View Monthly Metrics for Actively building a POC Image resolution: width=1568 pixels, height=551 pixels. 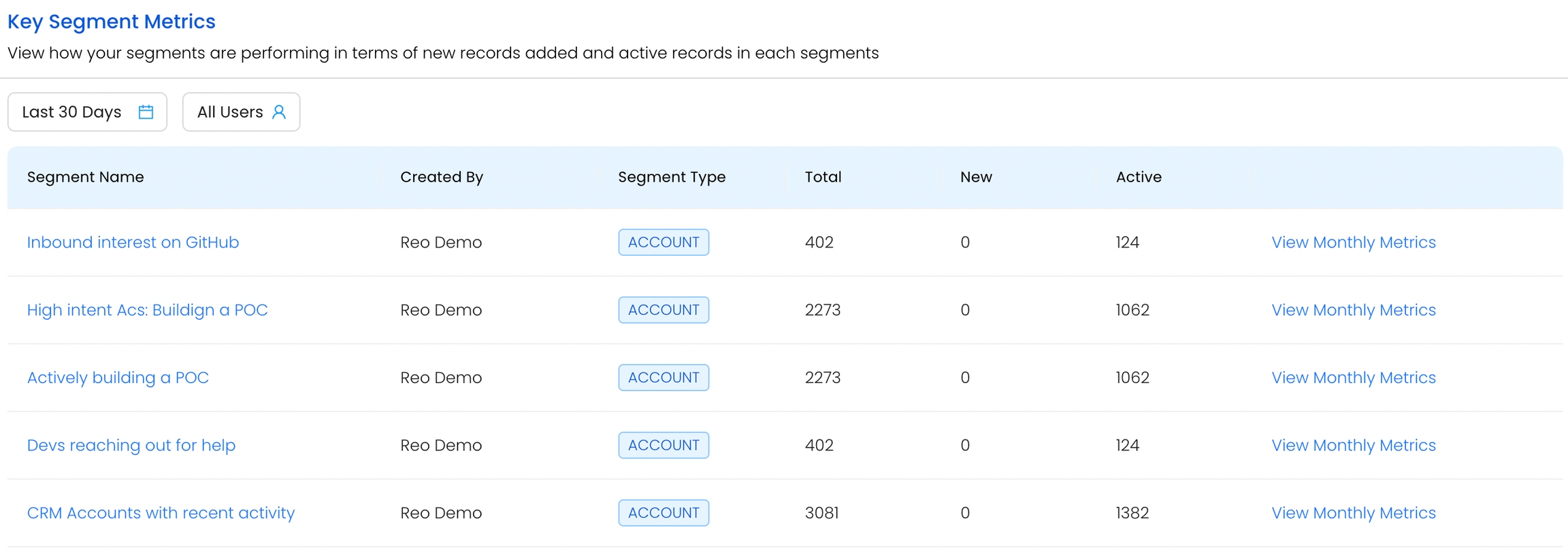pos(1353,378)
